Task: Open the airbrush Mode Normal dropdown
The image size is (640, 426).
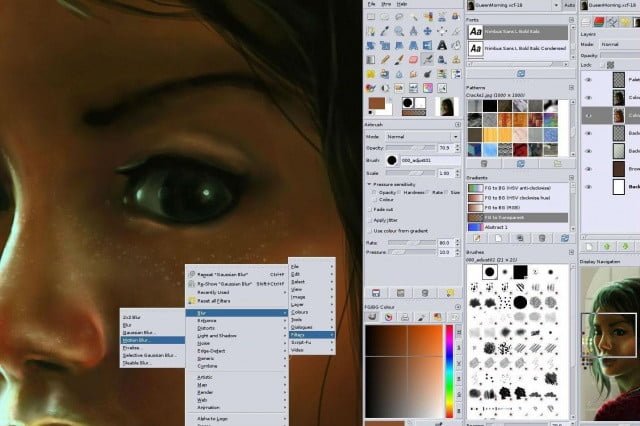Action: pos(423,137)
